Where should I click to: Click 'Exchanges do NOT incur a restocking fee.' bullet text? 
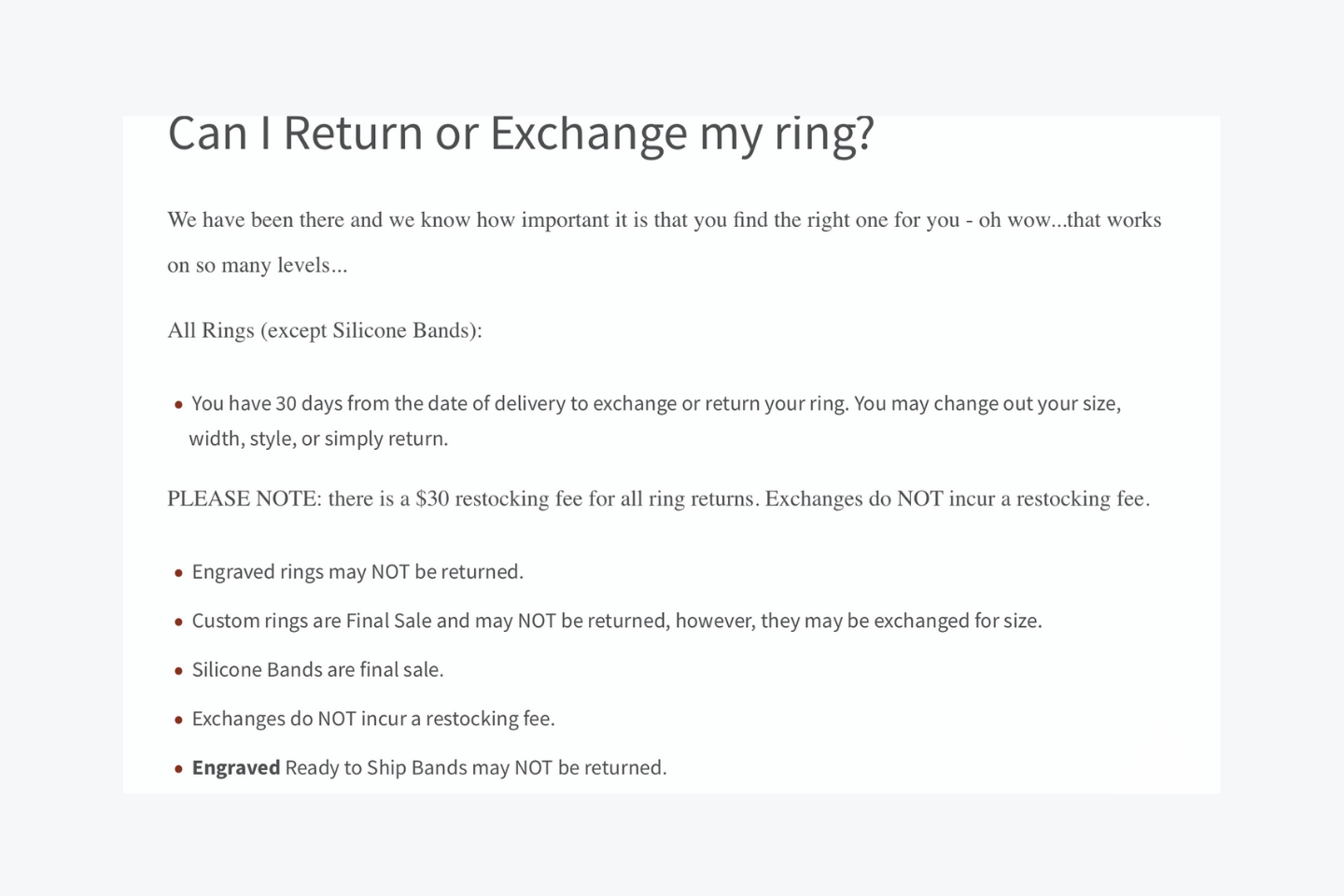click(373, 719)
